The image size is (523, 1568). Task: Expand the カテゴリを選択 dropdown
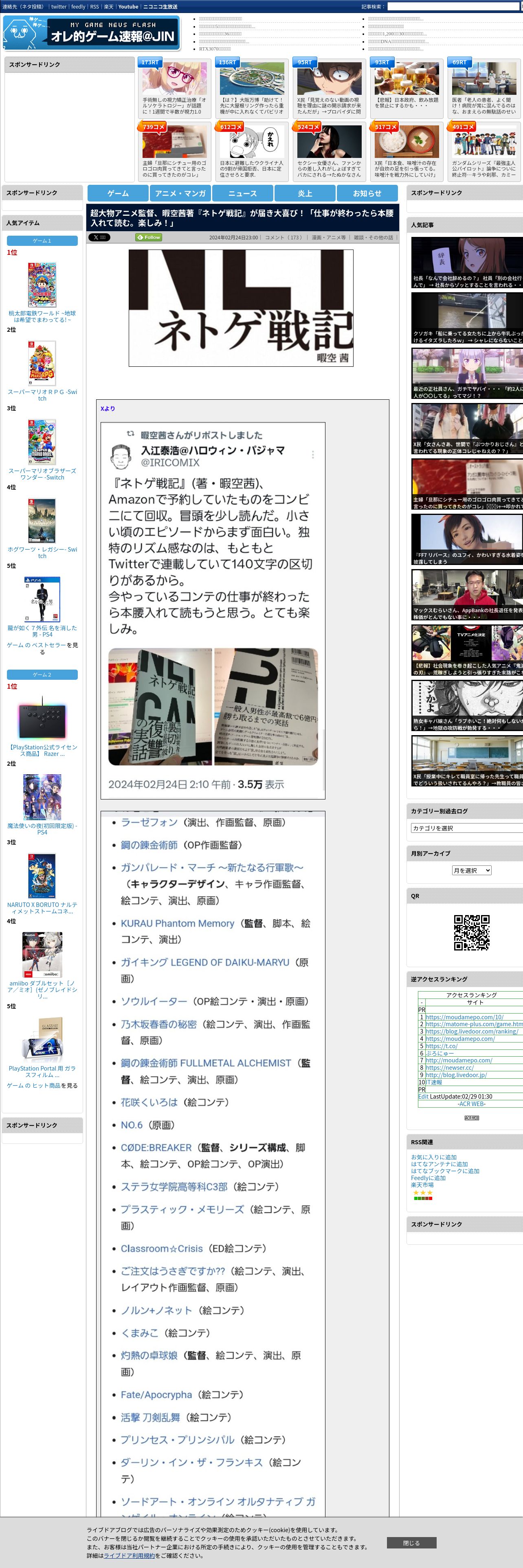pyautogui.click(x=467, y=828)
